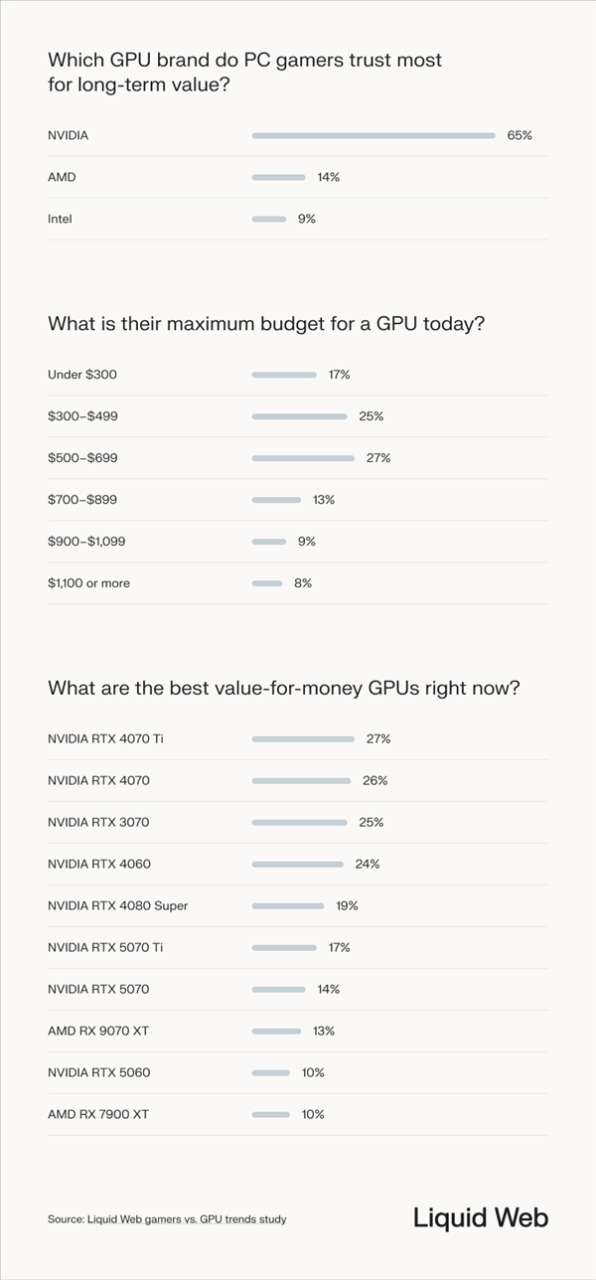
Task: Select the NVIDIA RTX 4070 26% value
Action: coord(375,780)
